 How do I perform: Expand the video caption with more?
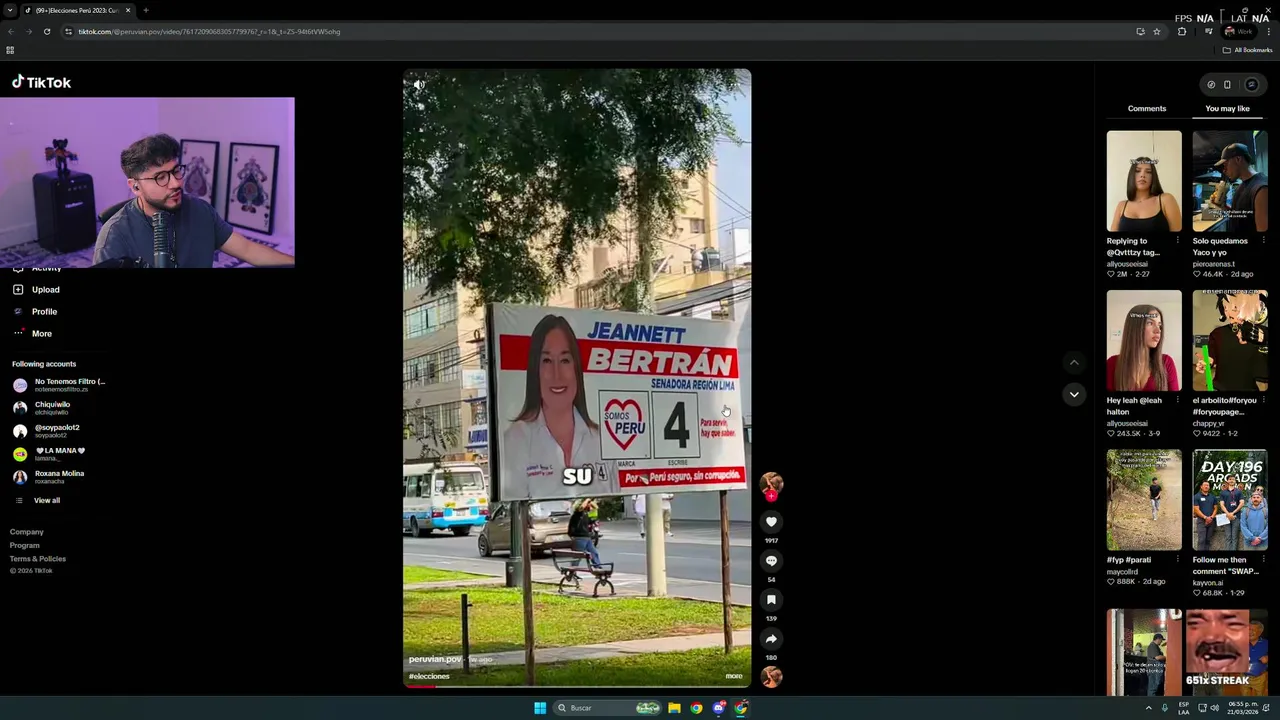(734, 676)
